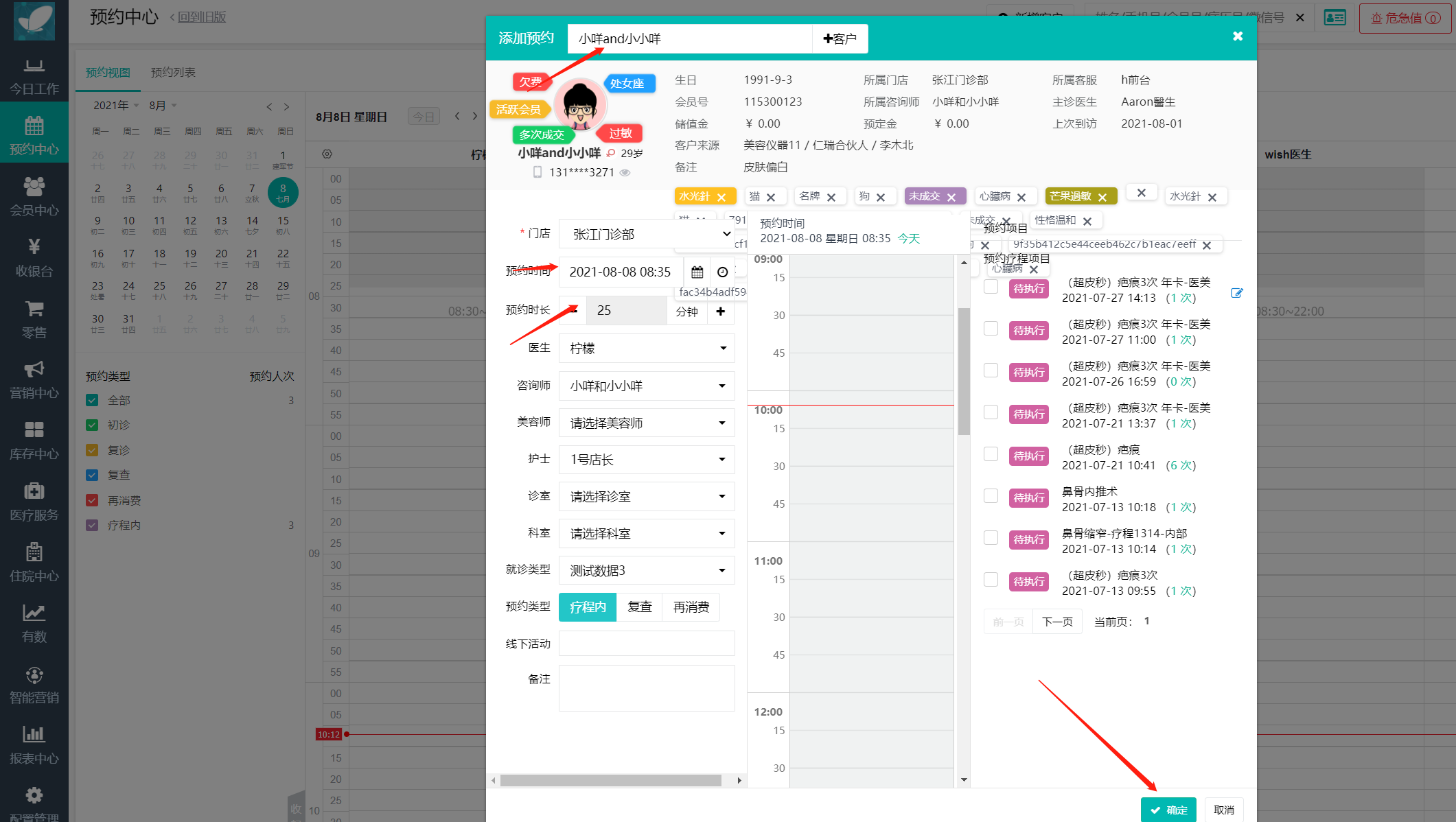Toggle 全部 appointment type checkbox
The image size is (1456, 822).
[92, 400]
